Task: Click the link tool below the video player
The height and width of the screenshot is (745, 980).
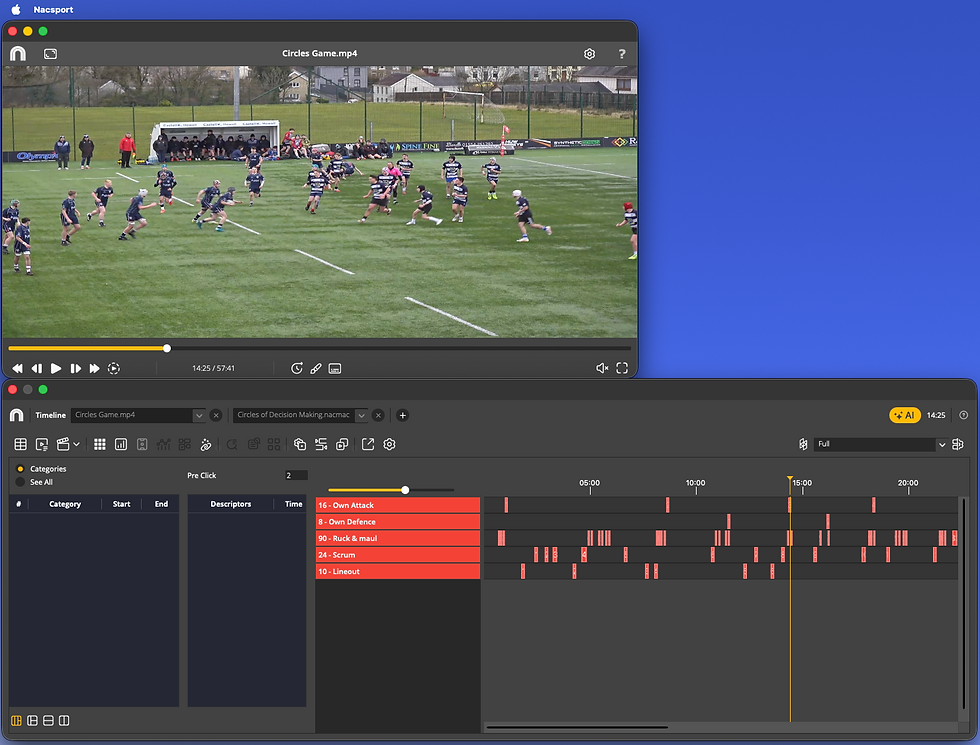Action: [x=316, y=368]
